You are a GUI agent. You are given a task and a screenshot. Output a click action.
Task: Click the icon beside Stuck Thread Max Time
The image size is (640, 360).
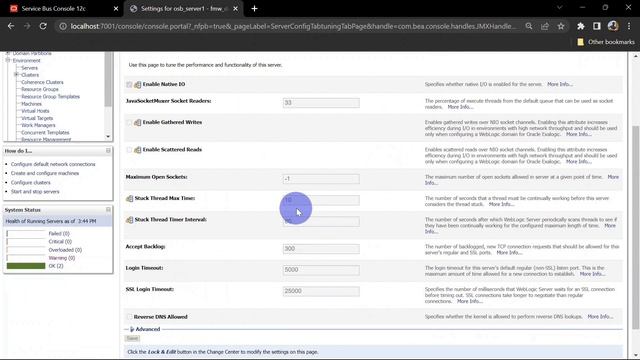129,198
